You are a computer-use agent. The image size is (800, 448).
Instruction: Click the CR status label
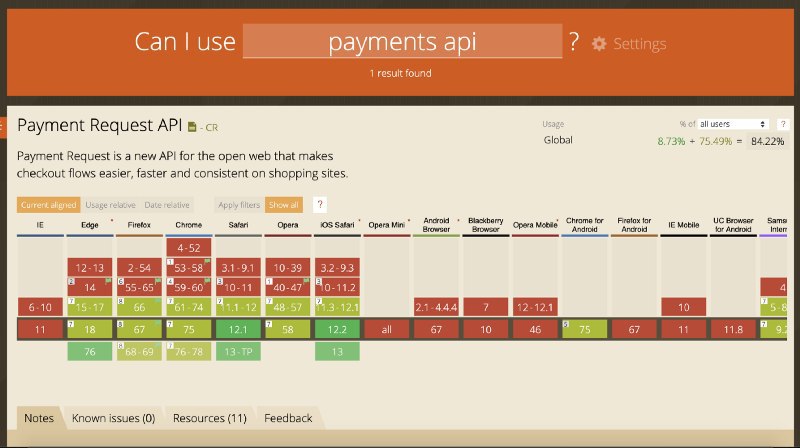coord(211,128)
